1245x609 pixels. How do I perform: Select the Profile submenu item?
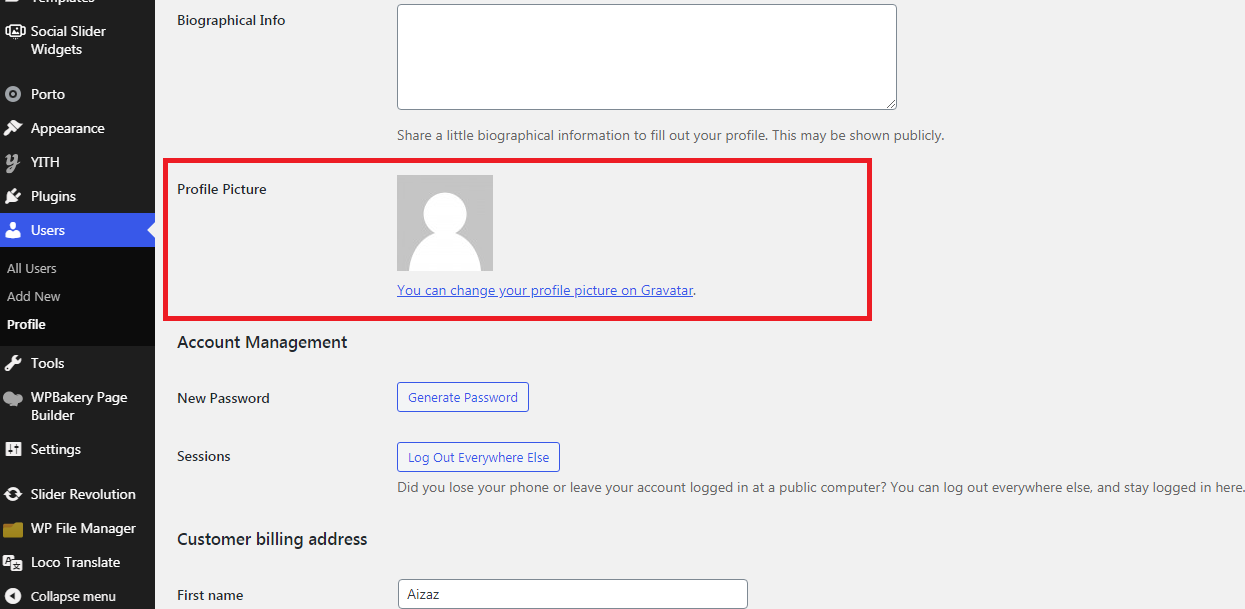tap(26, 324)
